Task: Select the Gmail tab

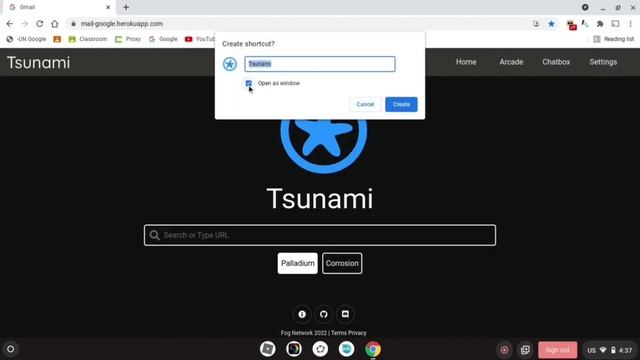Action: [x=57, y=7]
